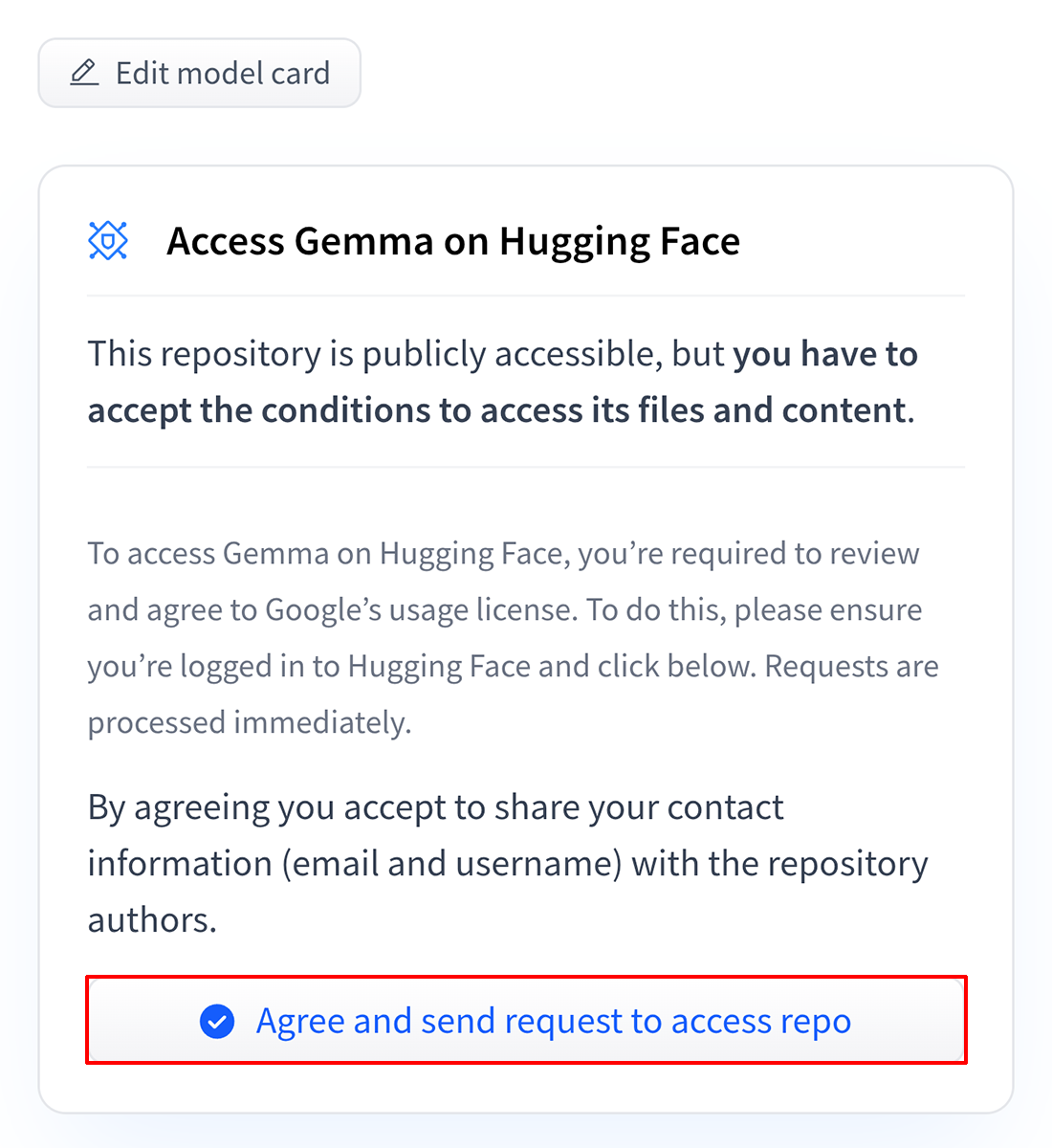The width and height of the screenshot is (1052, 1148).
Task: Click the blue checkmark circle icon
Action: pos(217,1022)
